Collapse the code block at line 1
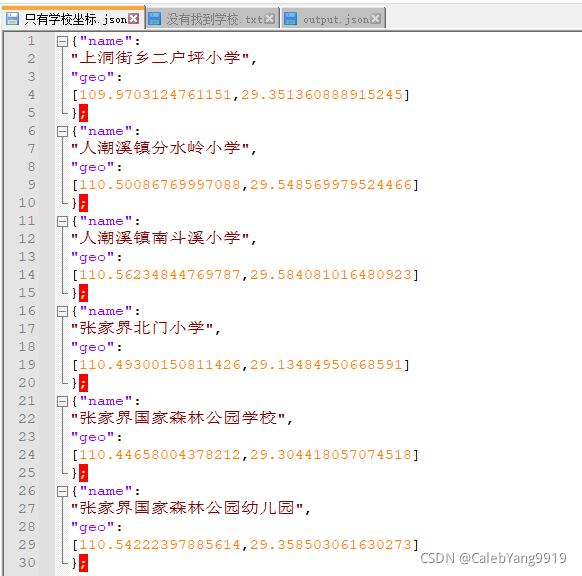 (x=62, y=41)
